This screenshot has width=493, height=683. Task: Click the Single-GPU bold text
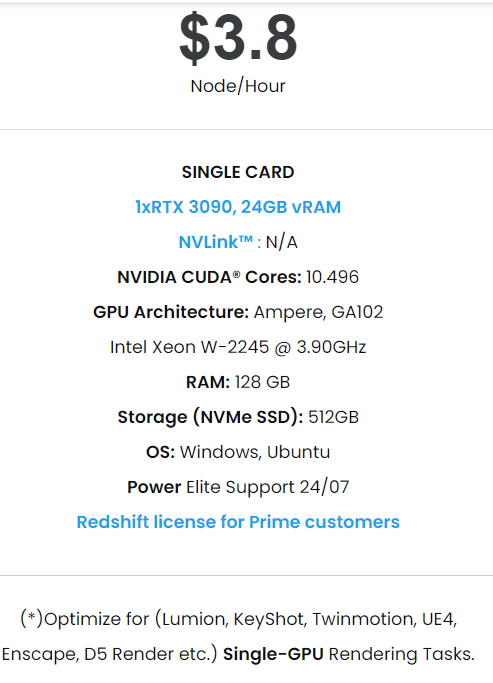click(x=273, y=654)
